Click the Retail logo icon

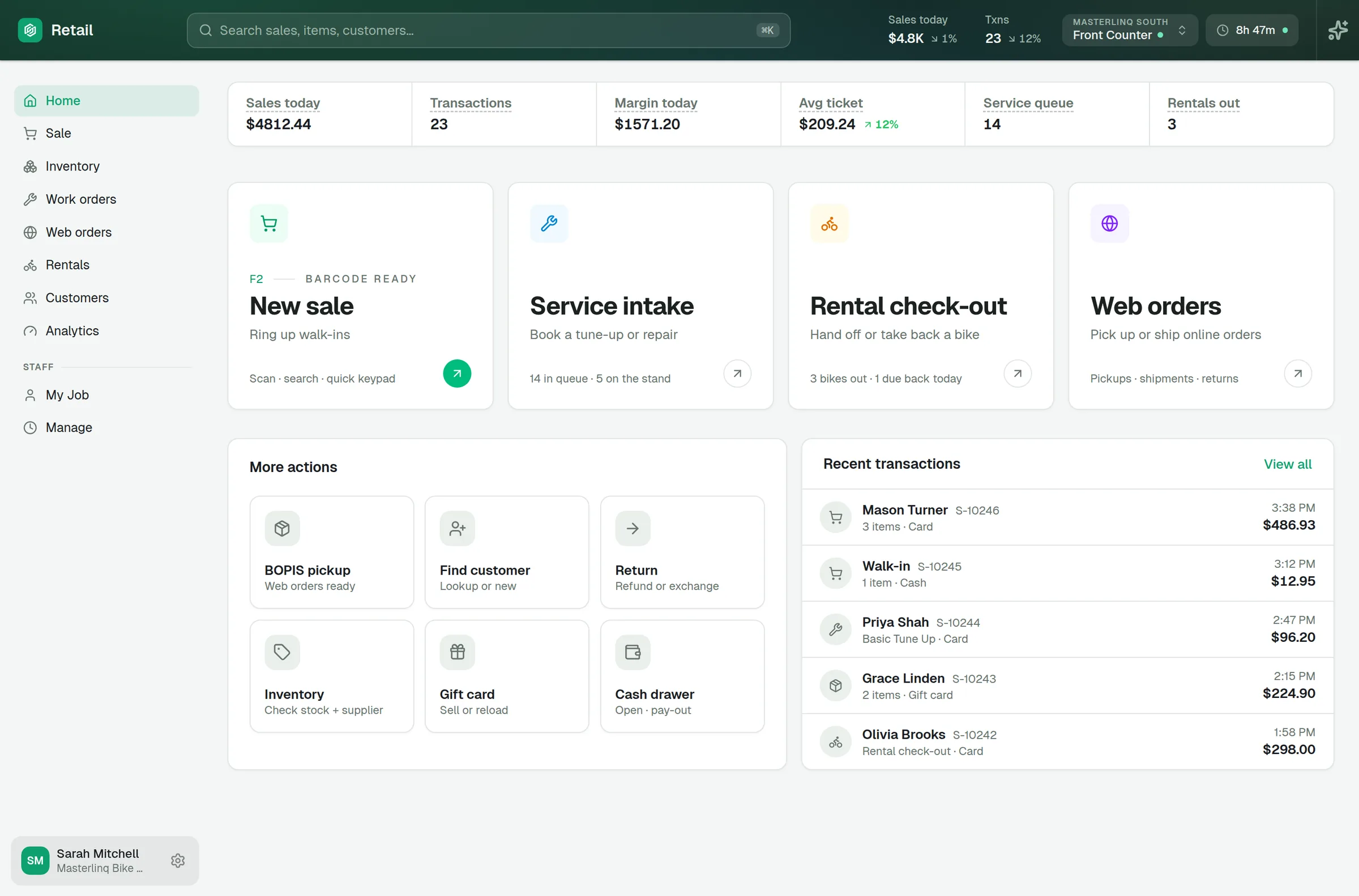tap(29, 31)
